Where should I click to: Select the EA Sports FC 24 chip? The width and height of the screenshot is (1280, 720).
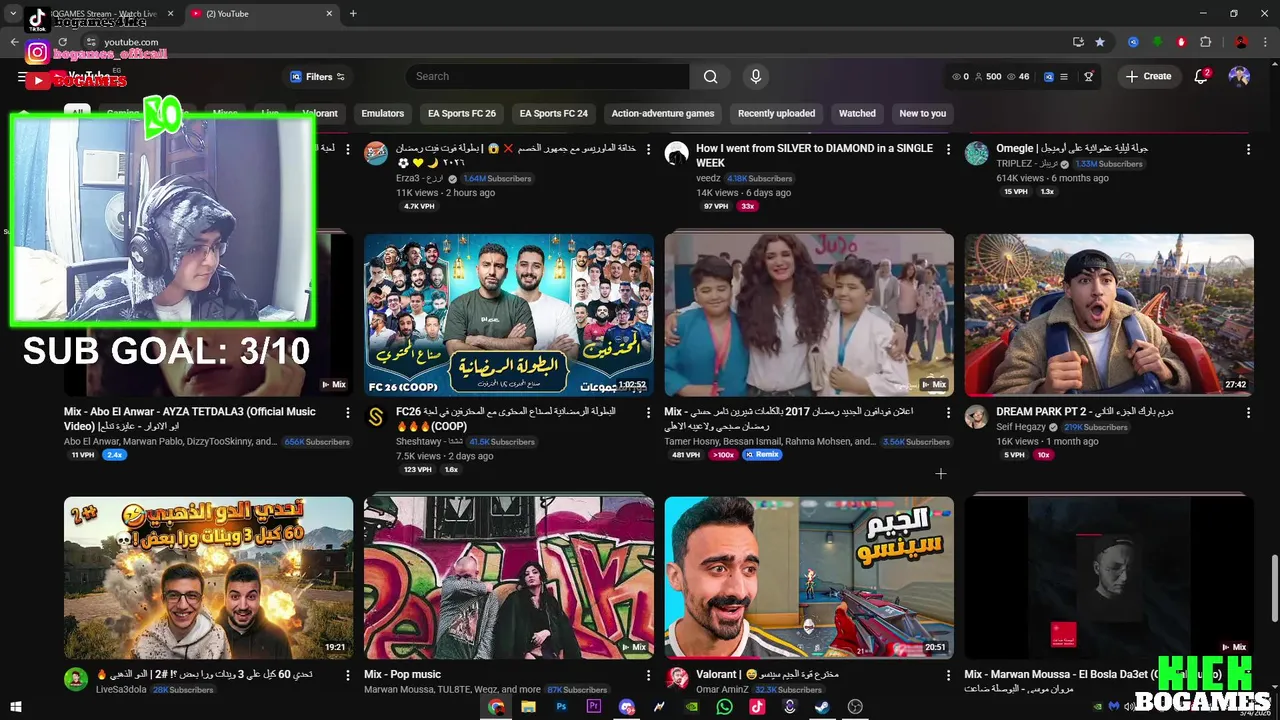[x=554, y=114]
